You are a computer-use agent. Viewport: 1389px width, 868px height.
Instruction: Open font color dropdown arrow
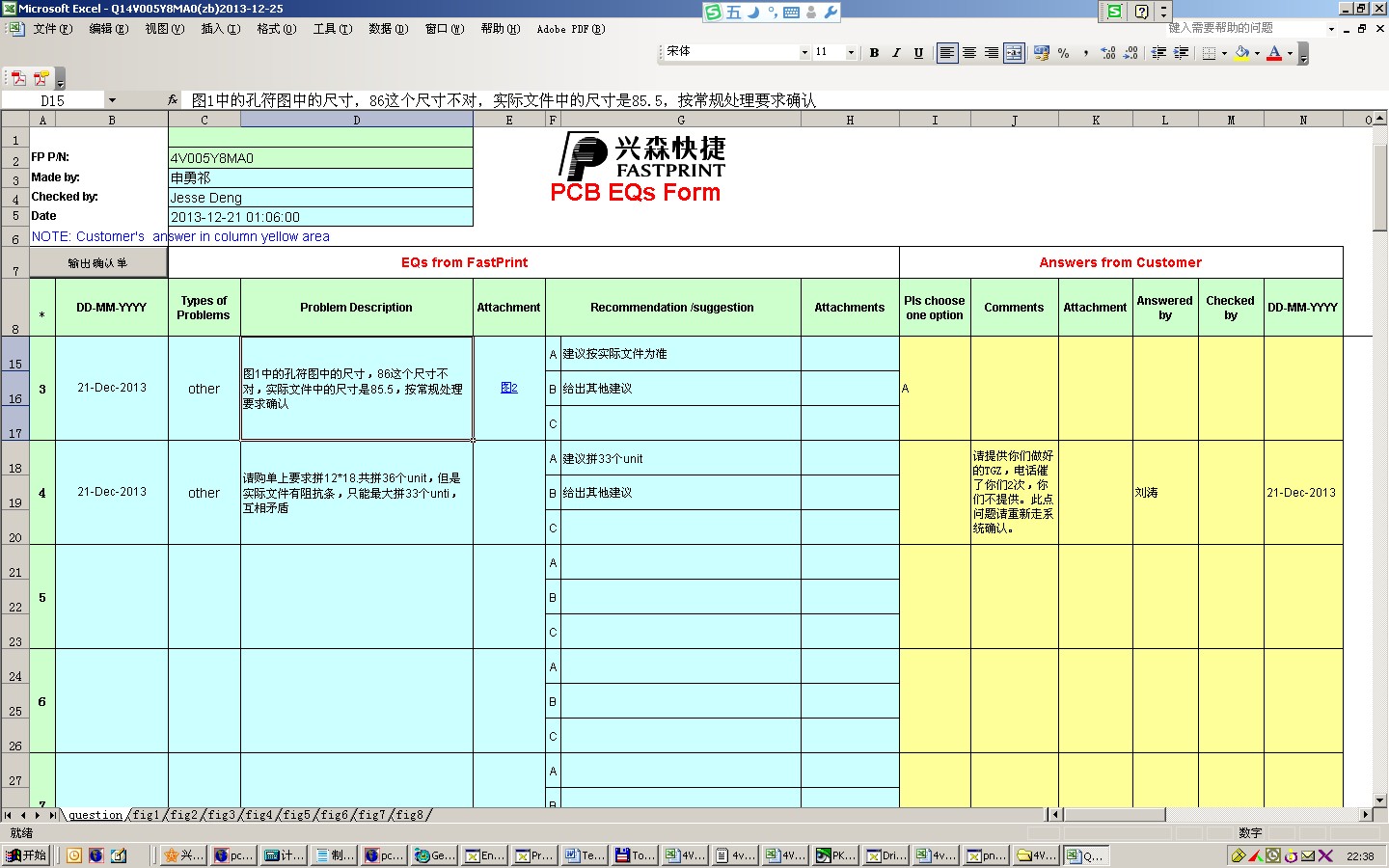coord(1290,53)
